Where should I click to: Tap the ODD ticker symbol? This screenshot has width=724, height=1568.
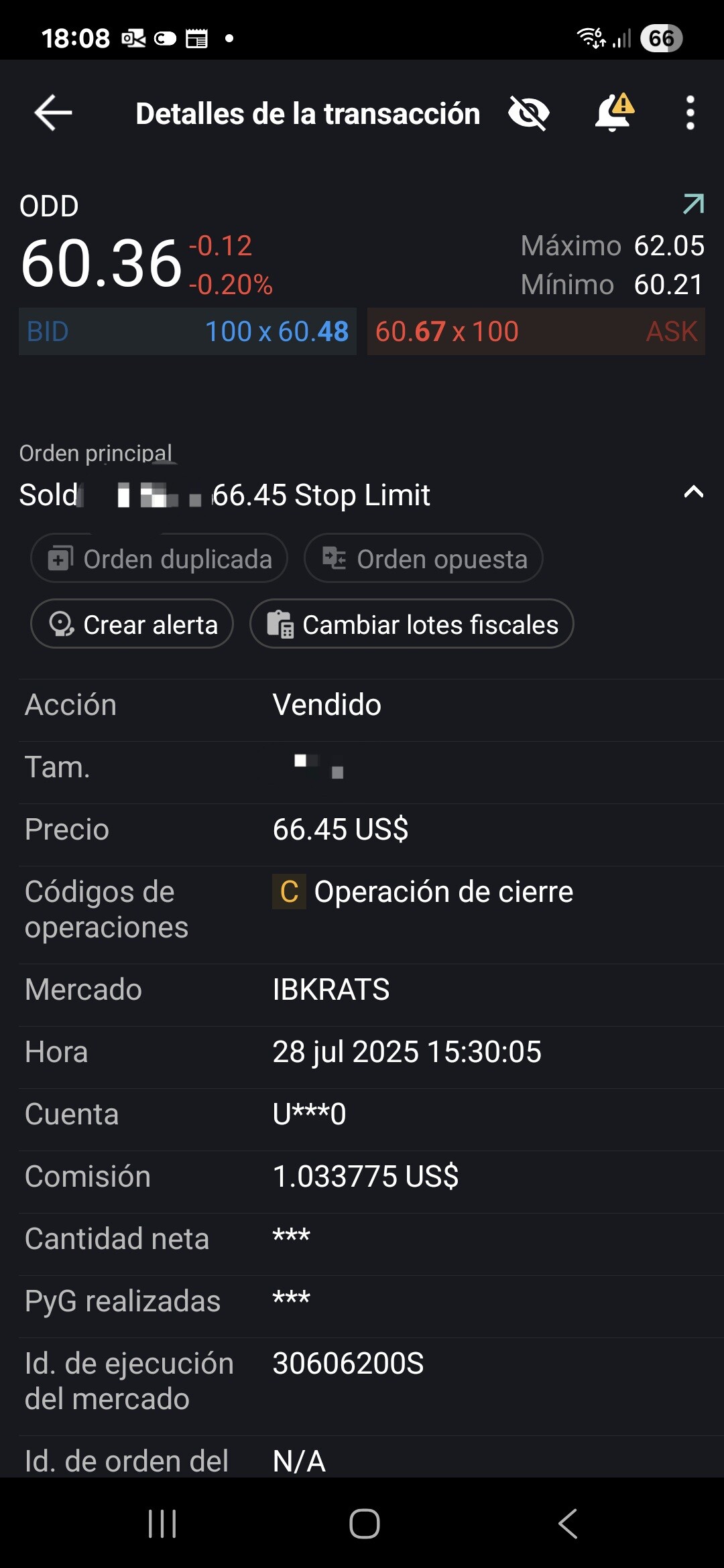[x=50, y=206]
